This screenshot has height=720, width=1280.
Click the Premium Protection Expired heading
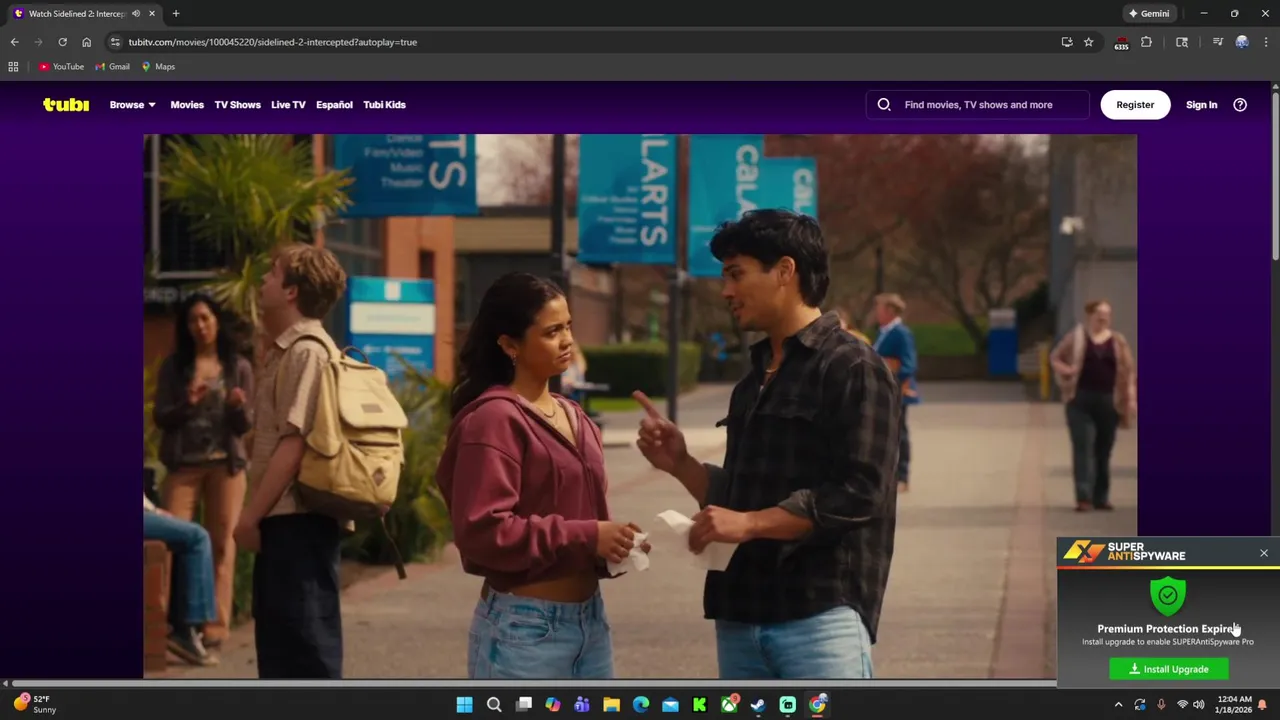coord(1167,628)
